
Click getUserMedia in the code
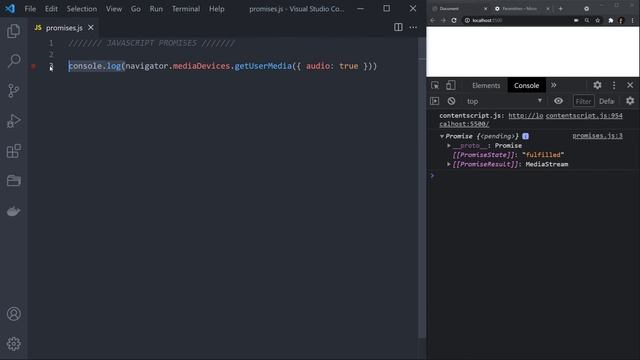coord(263,66)
